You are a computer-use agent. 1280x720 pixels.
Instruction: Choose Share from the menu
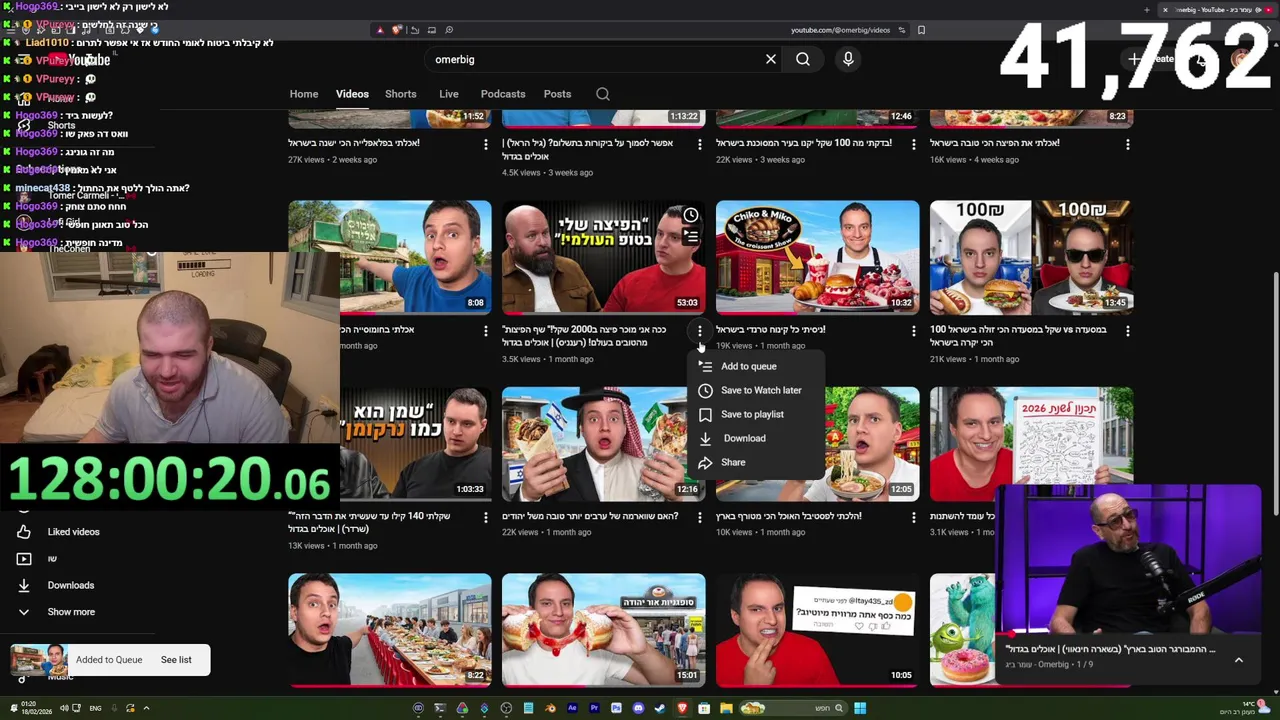click(756, 462)
